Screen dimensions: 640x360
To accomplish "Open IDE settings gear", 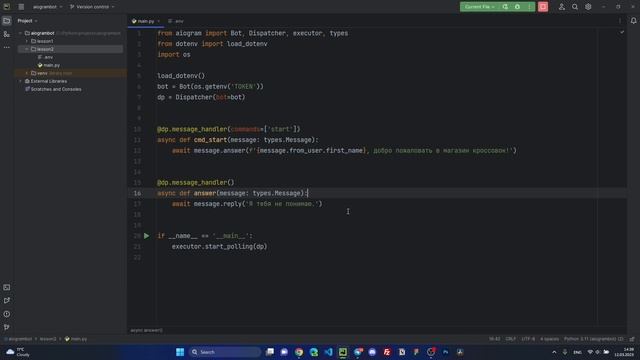I will (x=588, y=7).
